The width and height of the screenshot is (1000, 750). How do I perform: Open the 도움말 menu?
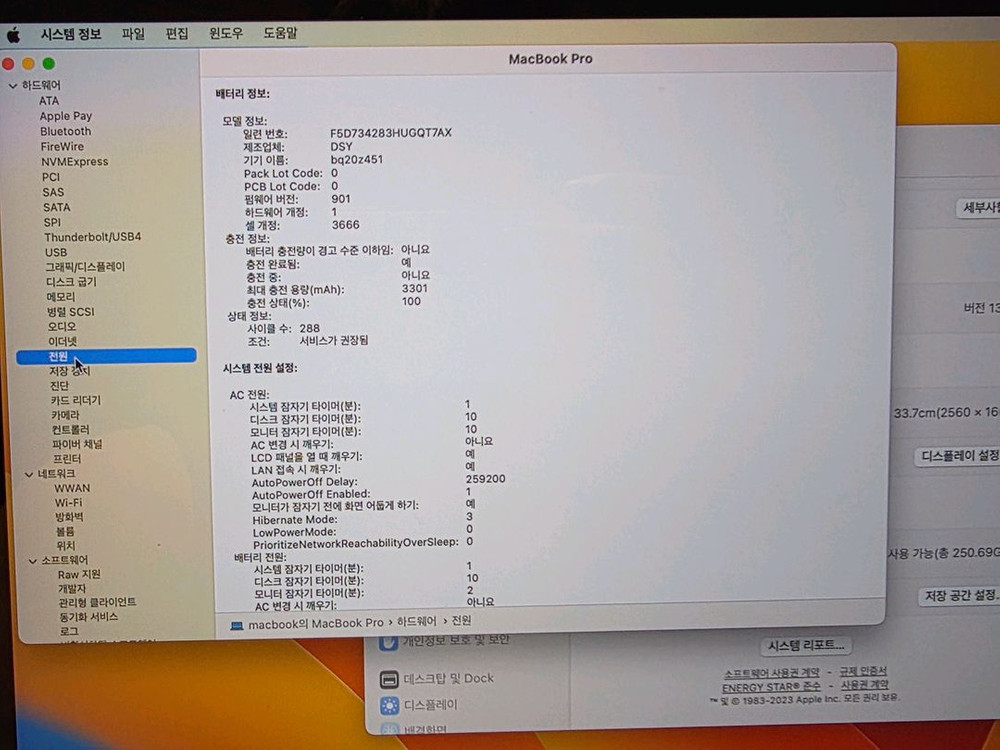click(x=280, y=33)
